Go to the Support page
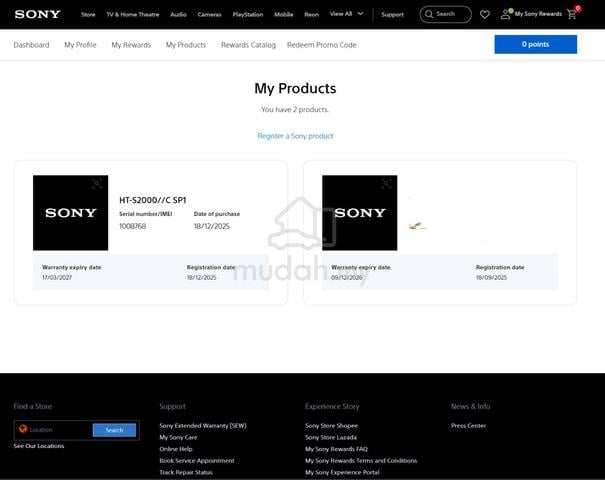Viewport: 605px width, 480px height. [x=392, y=15]
